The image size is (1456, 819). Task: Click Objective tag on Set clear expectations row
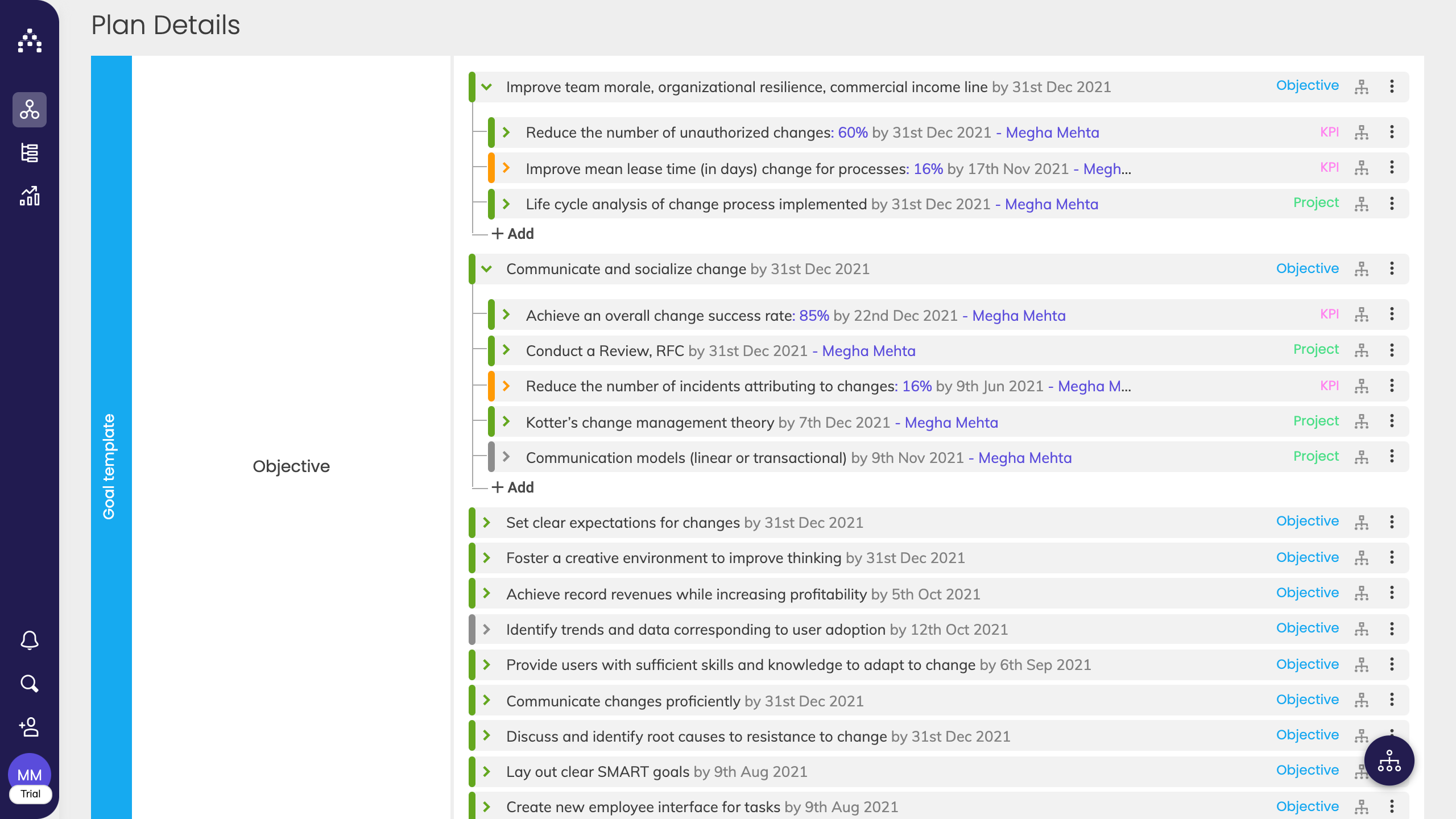tap(1308, 521)
